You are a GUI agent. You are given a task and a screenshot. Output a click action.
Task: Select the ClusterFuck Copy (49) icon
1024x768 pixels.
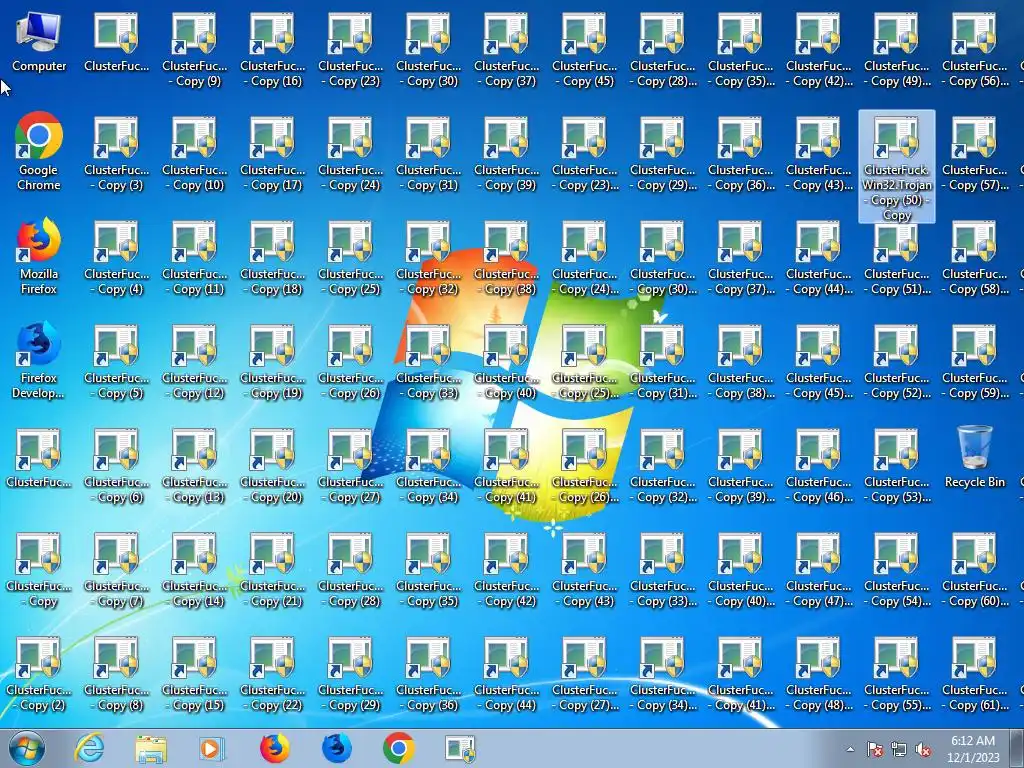click(897, 49)
